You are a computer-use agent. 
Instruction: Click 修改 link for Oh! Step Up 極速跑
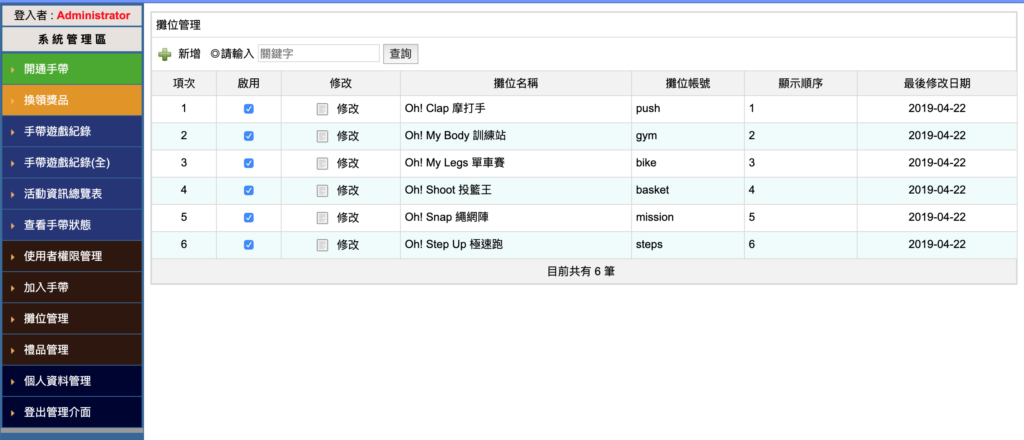pyautogui.click(x=347, y=245)
